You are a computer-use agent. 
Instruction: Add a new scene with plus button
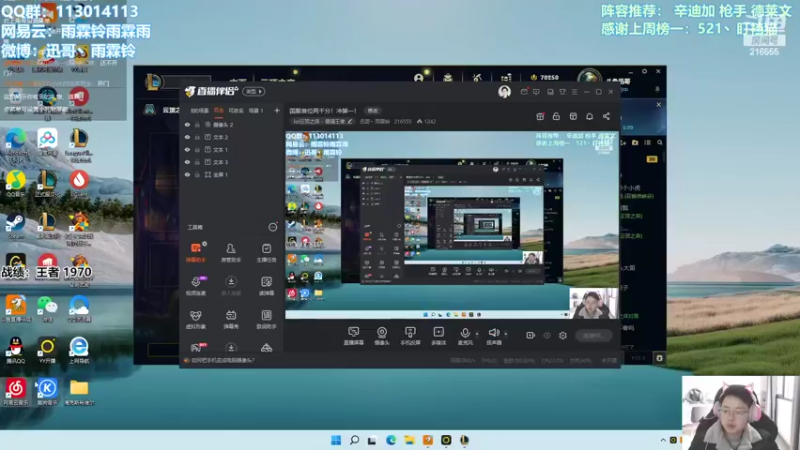[277, 110]
